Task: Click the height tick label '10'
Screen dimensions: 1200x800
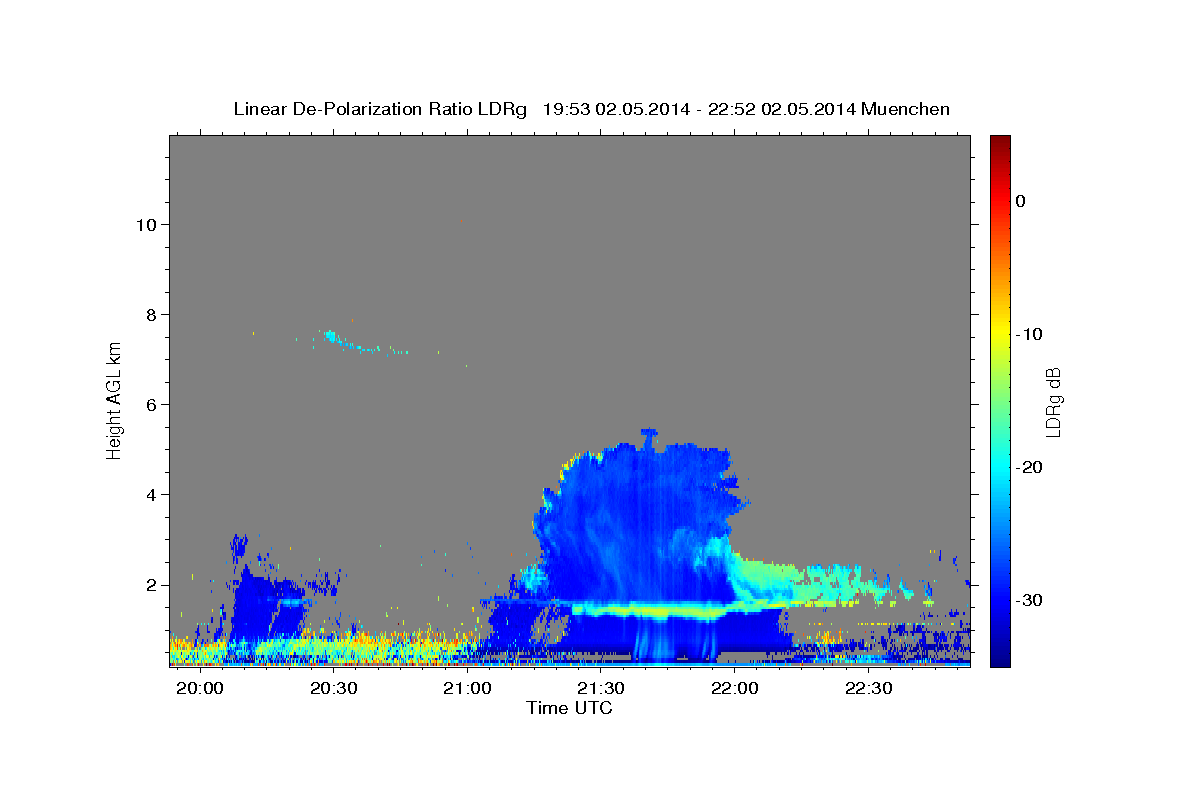Action: (x=145, y=224)
